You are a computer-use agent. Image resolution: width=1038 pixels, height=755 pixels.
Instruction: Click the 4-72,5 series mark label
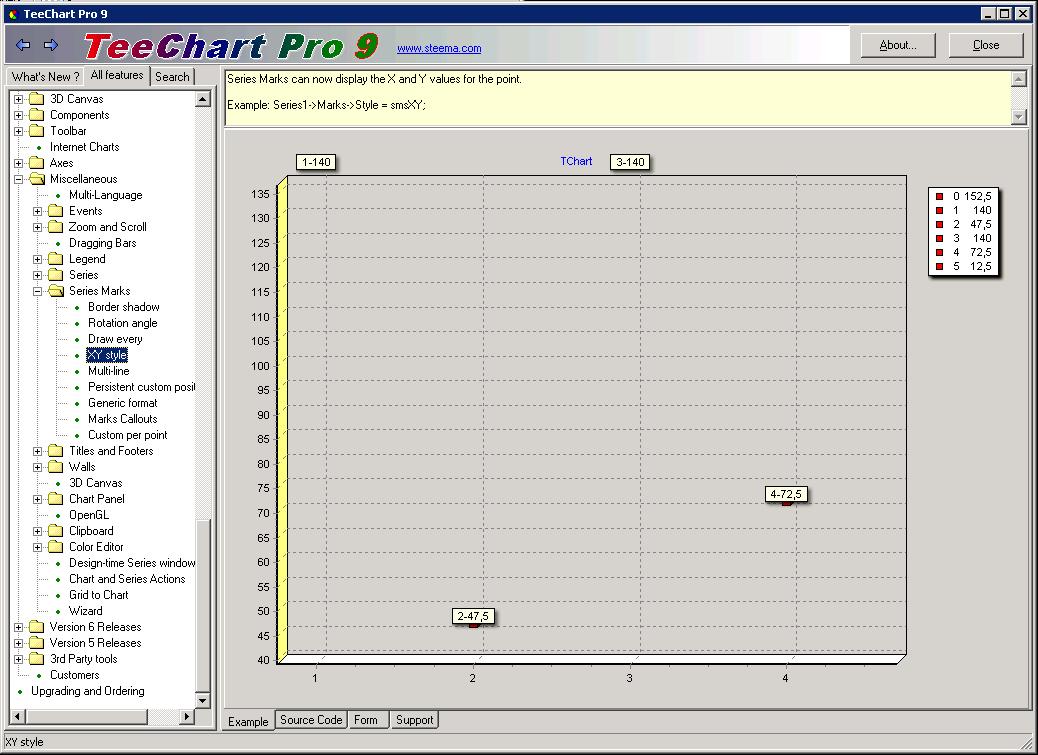[x=786, y=494]
